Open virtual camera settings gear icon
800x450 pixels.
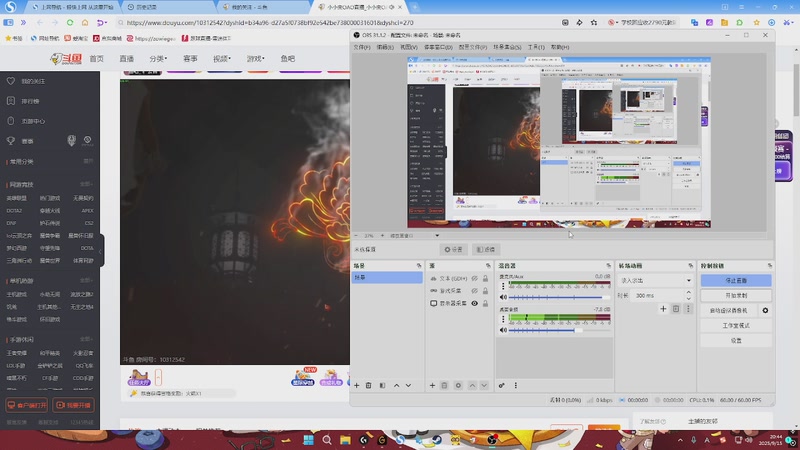tap(765, 310)
